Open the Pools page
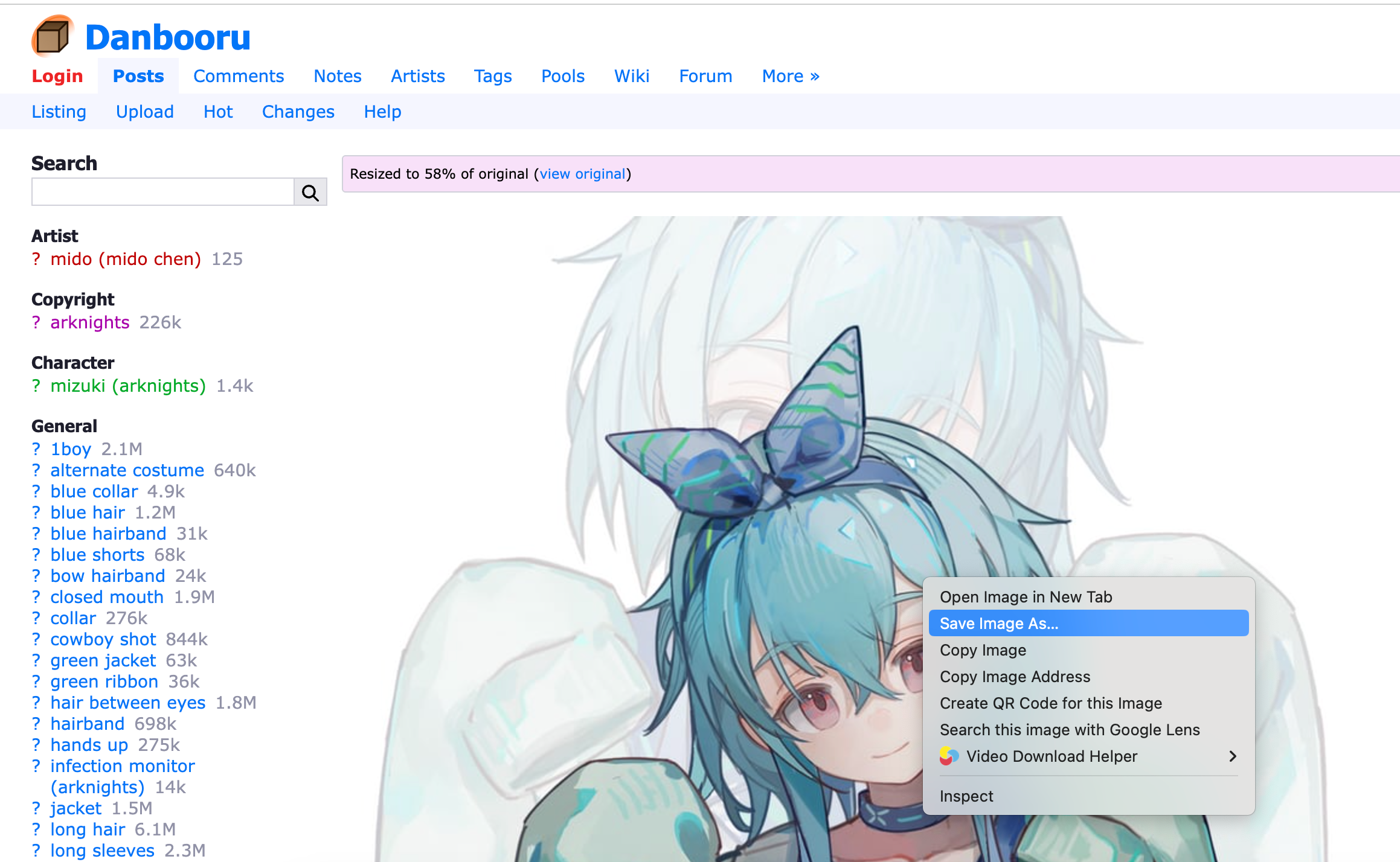Viewport: 1400px width, 862px height. coord(563,76)
